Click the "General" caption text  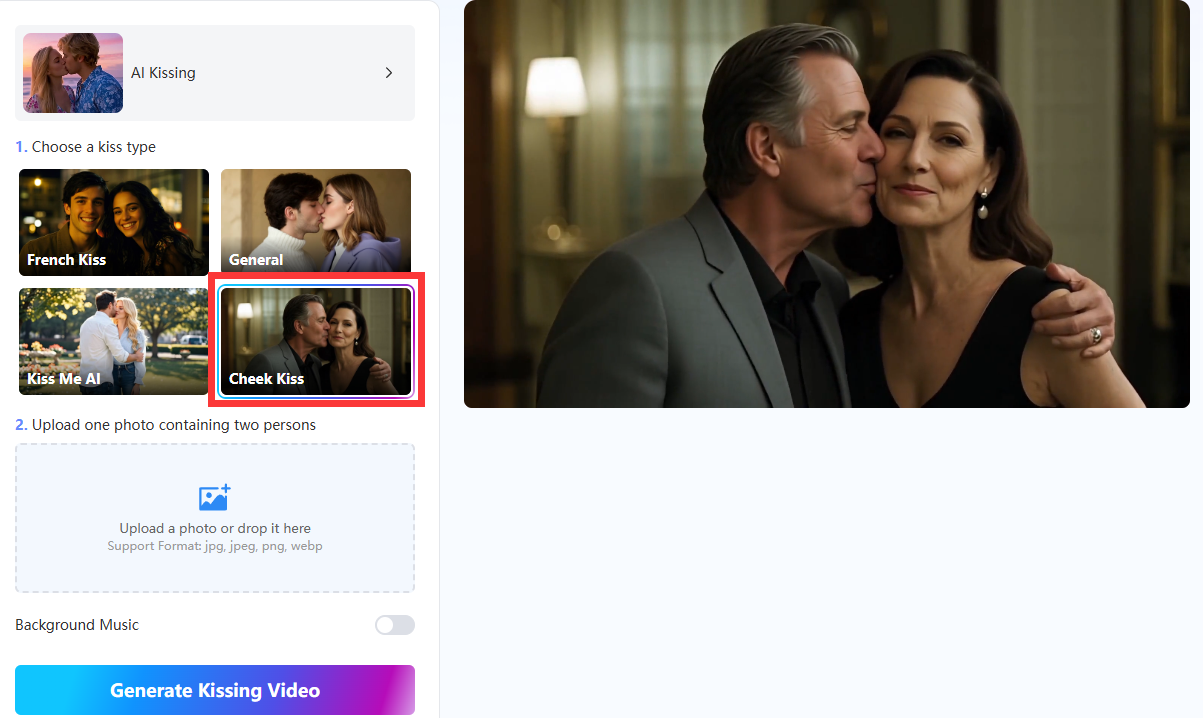256,260
